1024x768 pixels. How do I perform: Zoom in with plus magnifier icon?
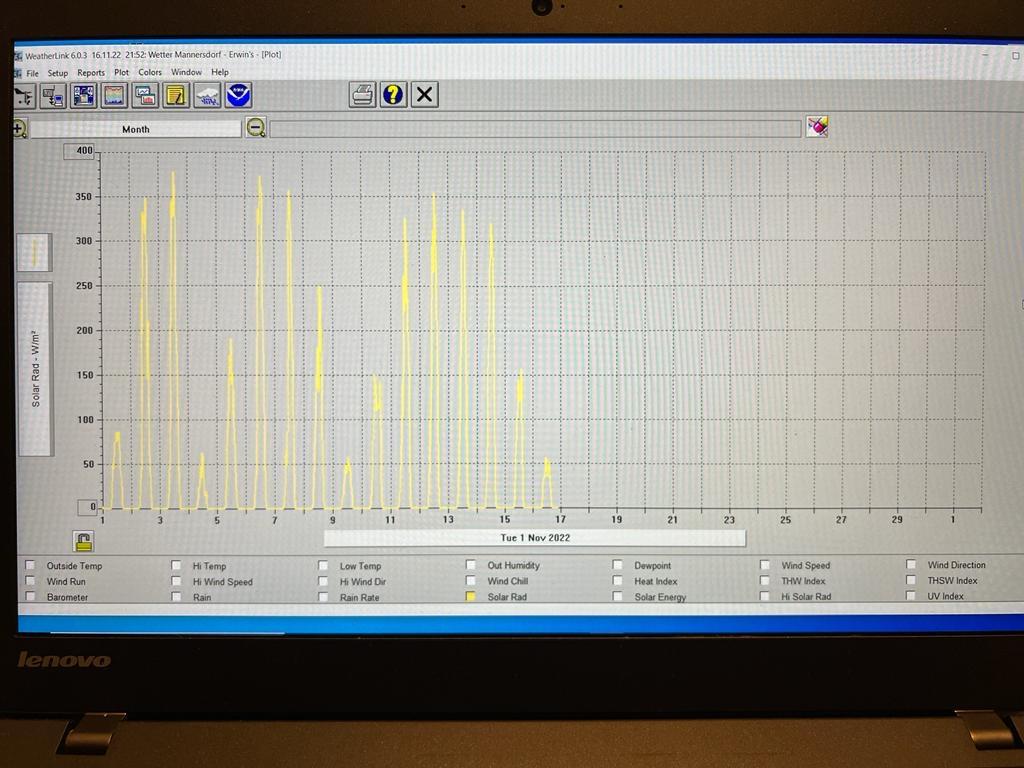[20, 129]
